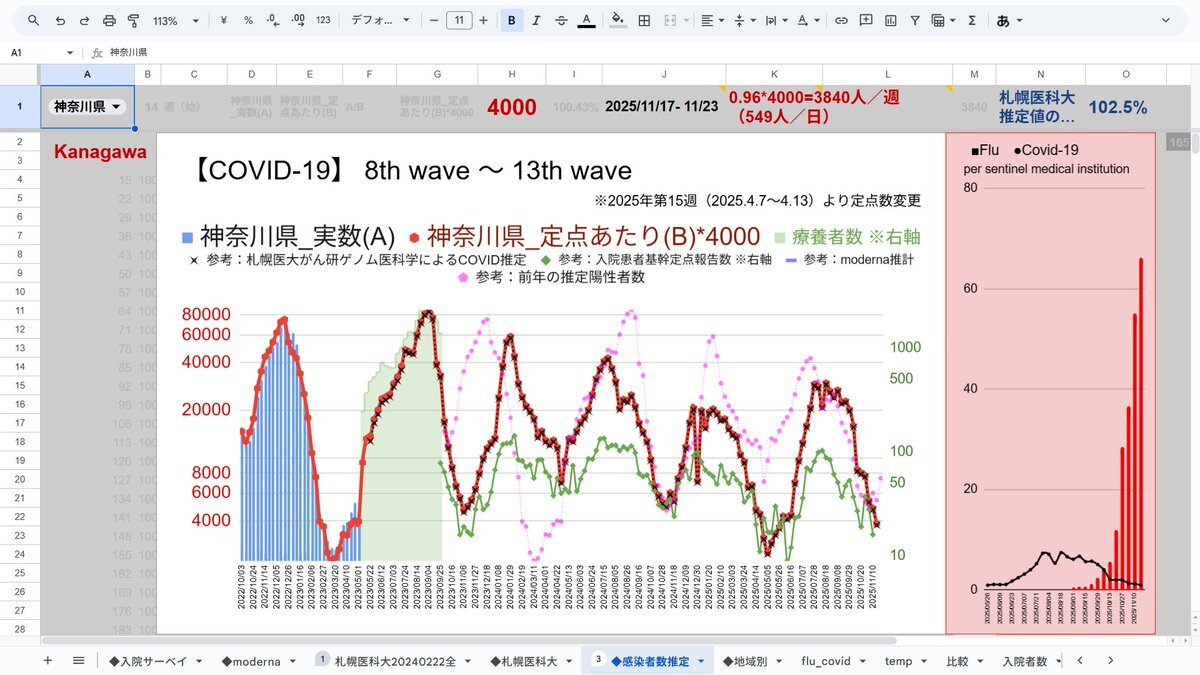Click the insert chart icon
1200x675 pixels.
click(890, 20)
